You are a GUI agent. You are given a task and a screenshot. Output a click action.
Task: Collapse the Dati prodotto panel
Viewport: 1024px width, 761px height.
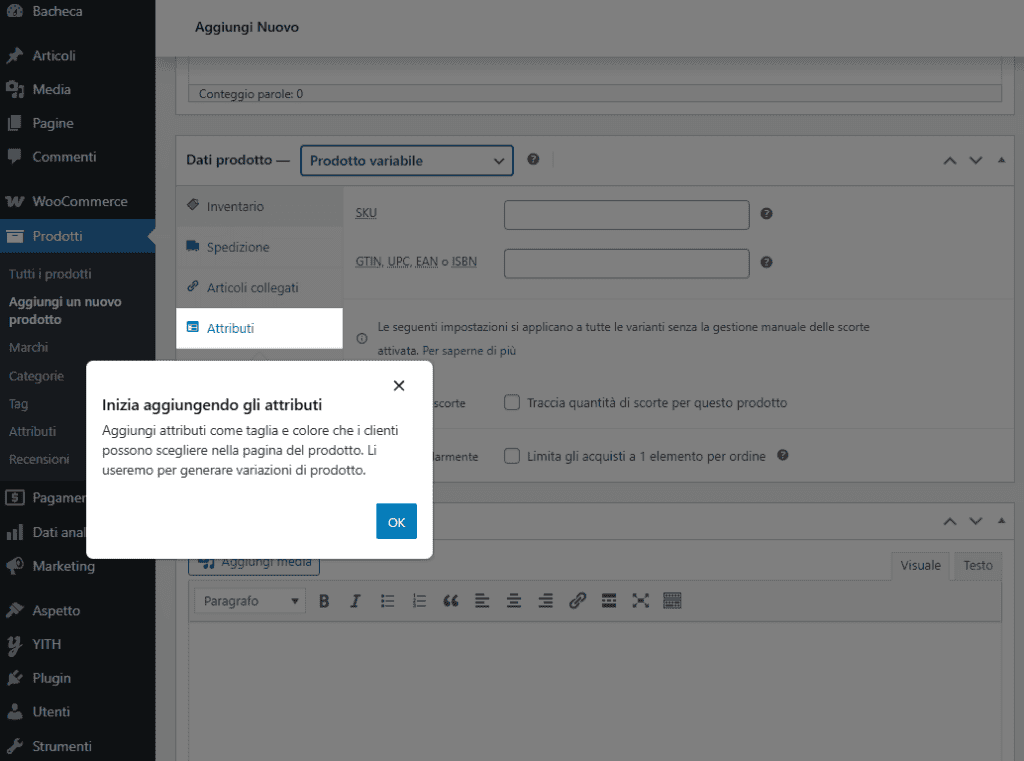pos(1001,159)
